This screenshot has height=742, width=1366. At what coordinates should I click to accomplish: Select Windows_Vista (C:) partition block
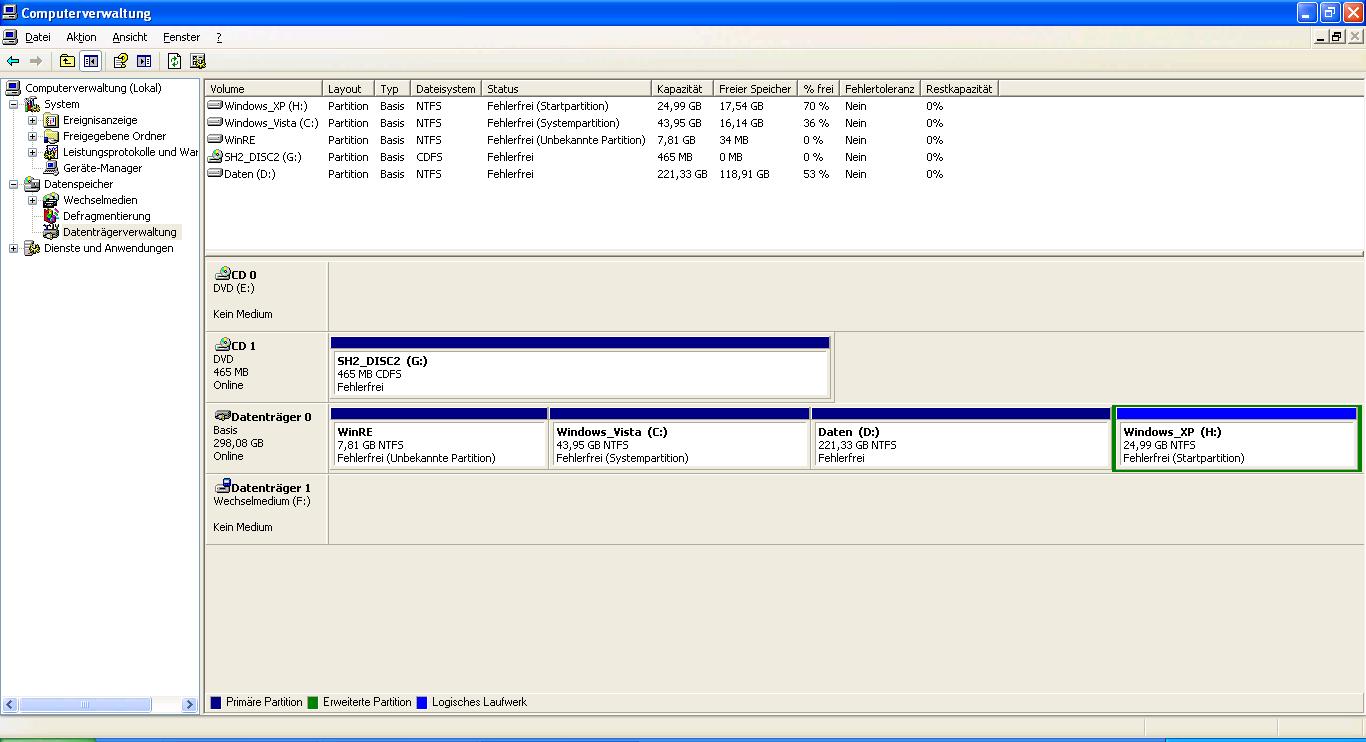(679, 438)
